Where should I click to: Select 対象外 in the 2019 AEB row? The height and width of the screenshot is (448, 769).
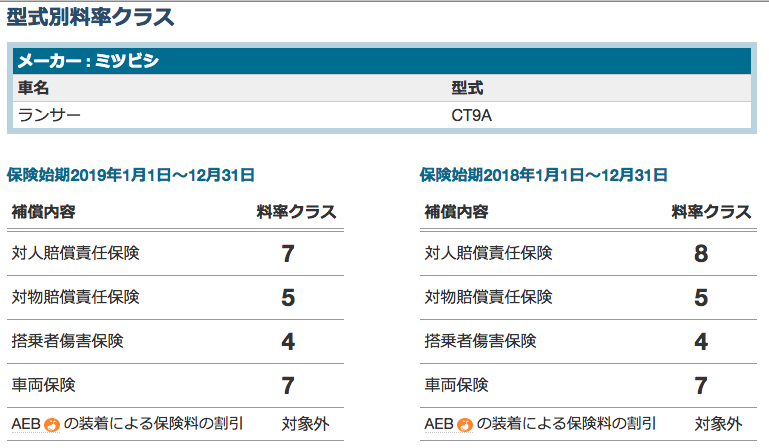[x=305, y=424]
